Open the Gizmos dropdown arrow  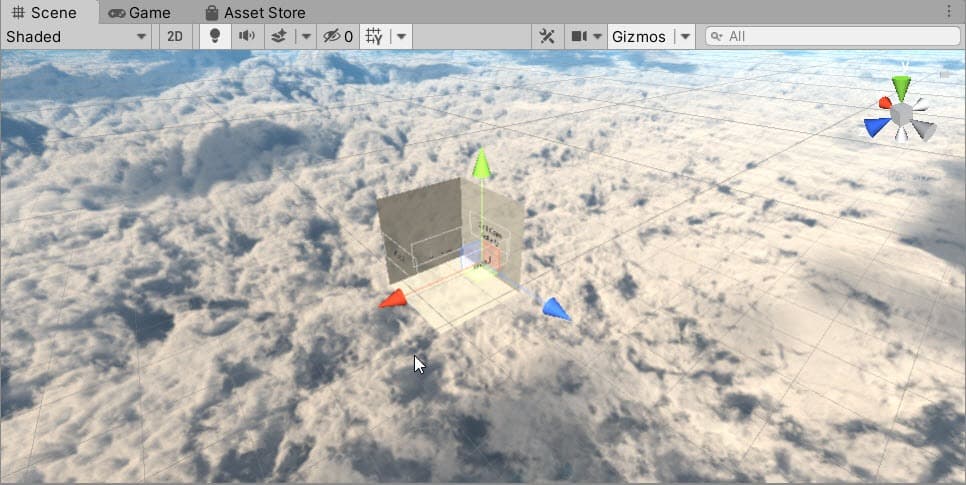pos(685,36)
